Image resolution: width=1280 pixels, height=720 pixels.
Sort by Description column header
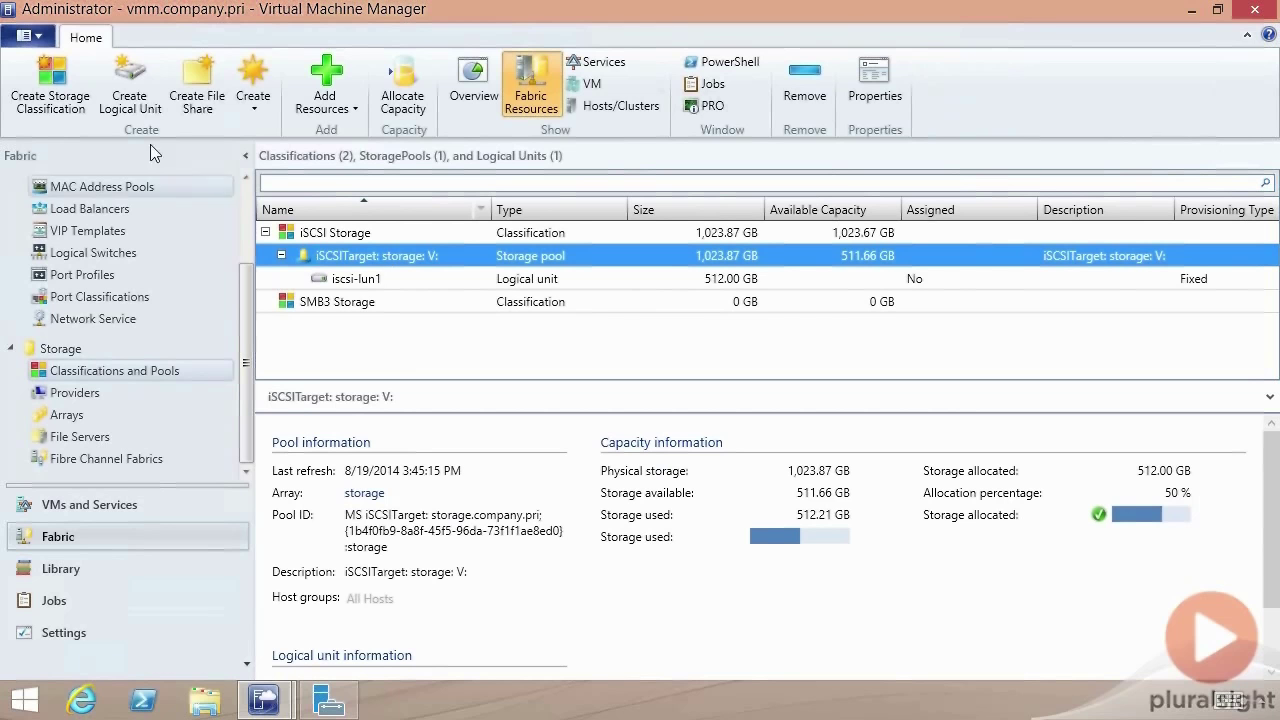tap(1106, 210)
